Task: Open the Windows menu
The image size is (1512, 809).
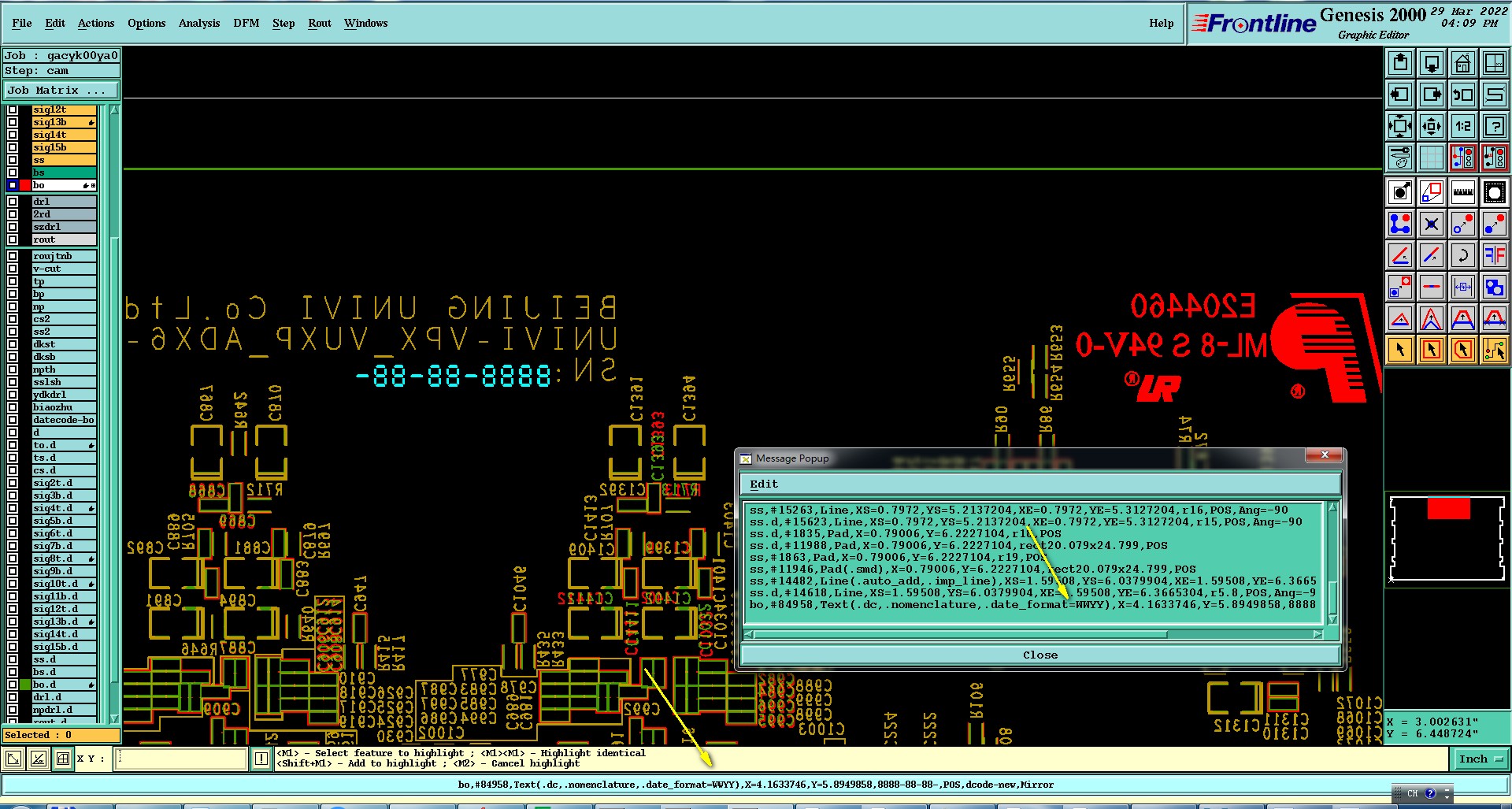Action: click(366, 23)
